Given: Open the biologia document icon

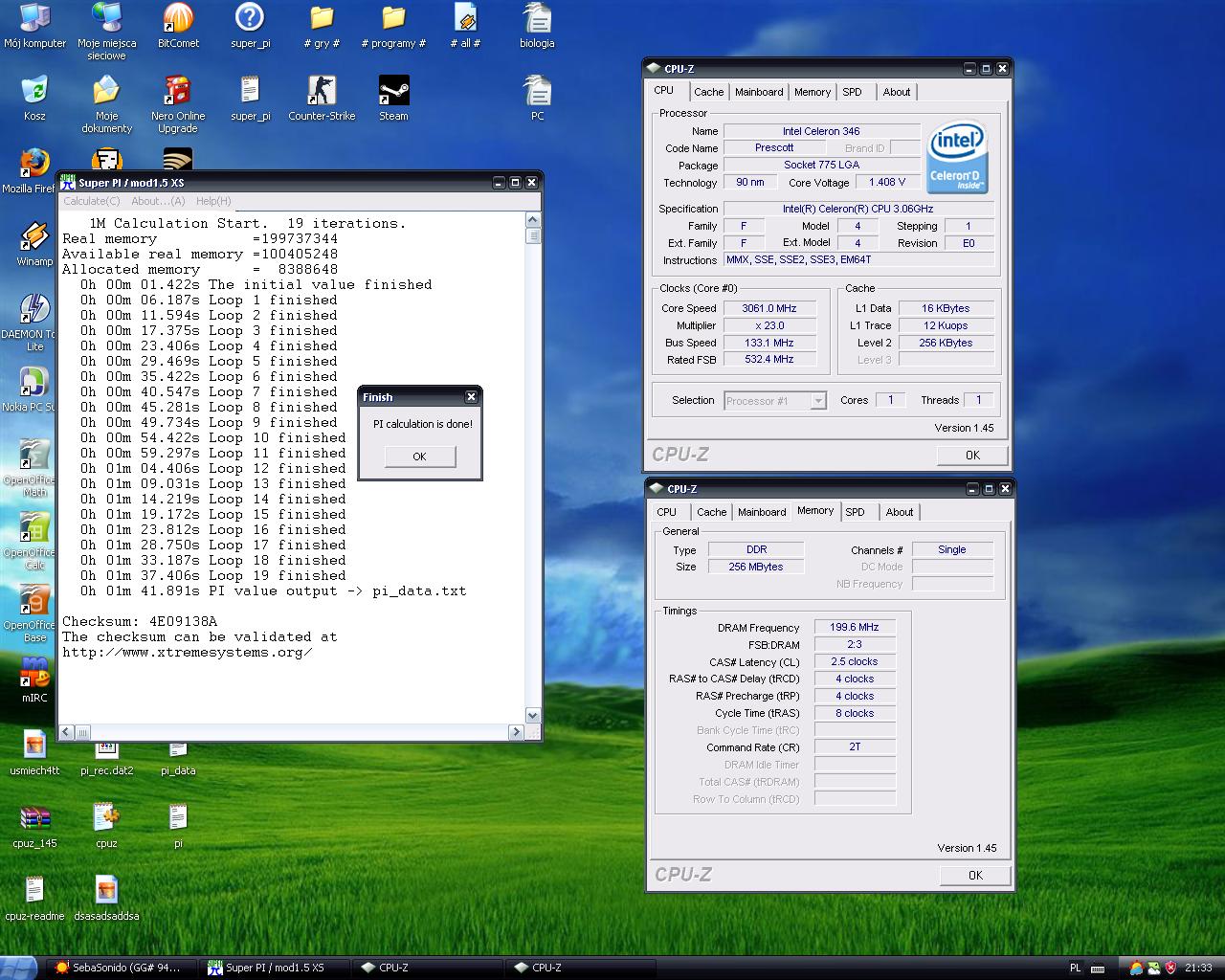Looking at the screenshot, I should click(x=537, y=26).
